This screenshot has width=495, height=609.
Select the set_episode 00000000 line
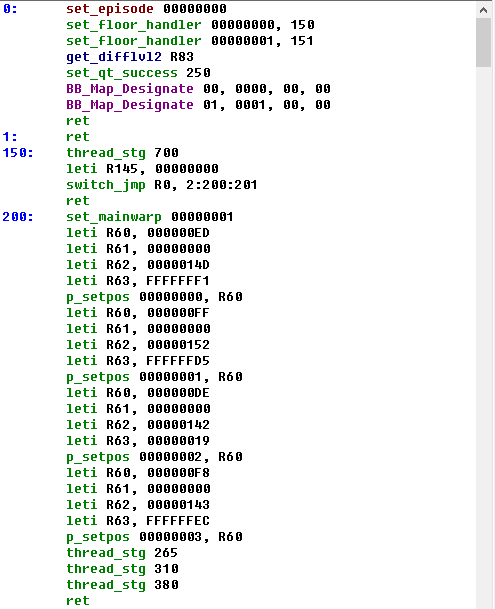click(146, 9)
